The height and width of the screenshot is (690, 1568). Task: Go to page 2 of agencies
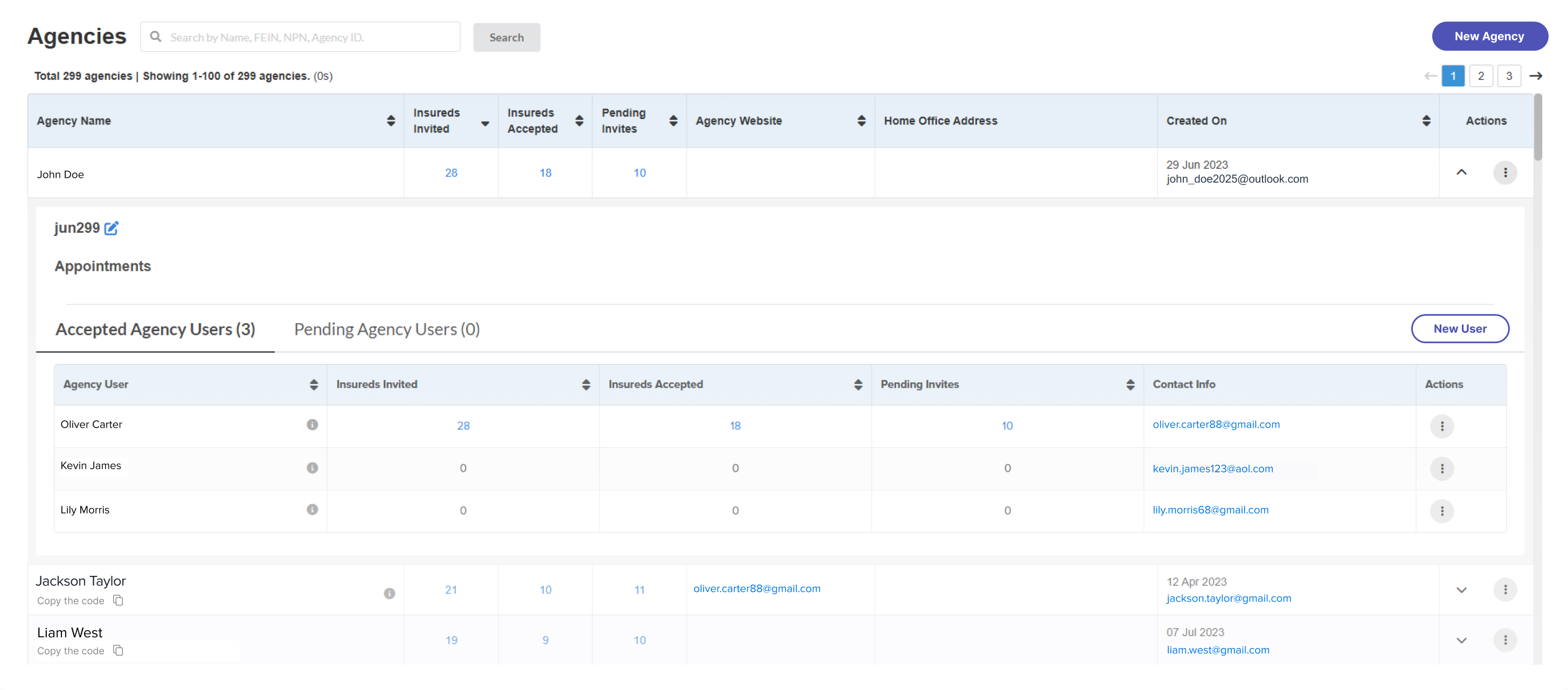(1481, 75)
